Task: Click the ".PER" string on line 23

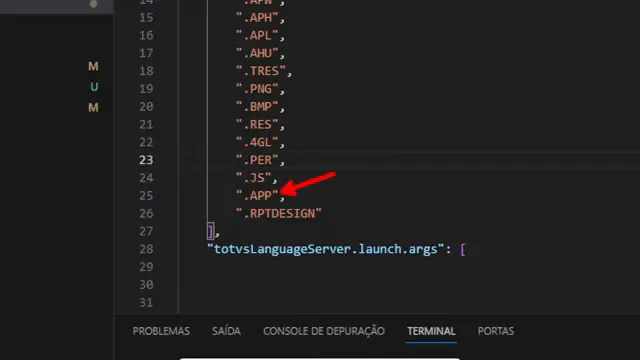Action: (x=257, y=160)
